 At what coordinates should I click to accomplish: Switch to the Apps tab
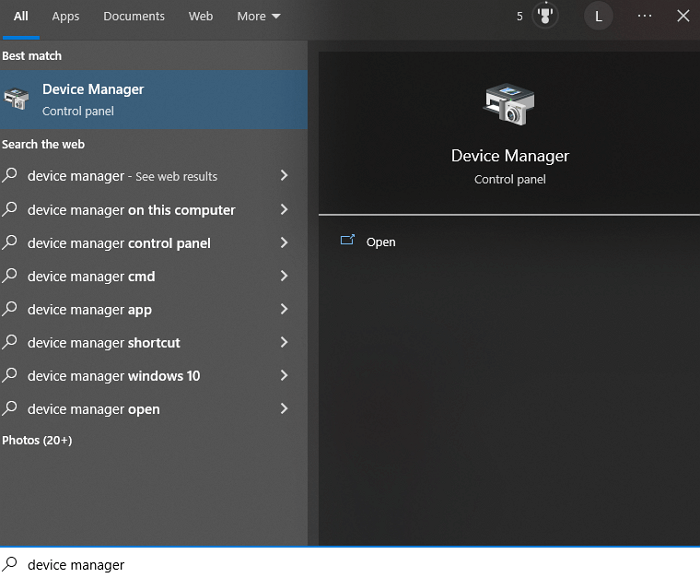click(x=66, y=16)
